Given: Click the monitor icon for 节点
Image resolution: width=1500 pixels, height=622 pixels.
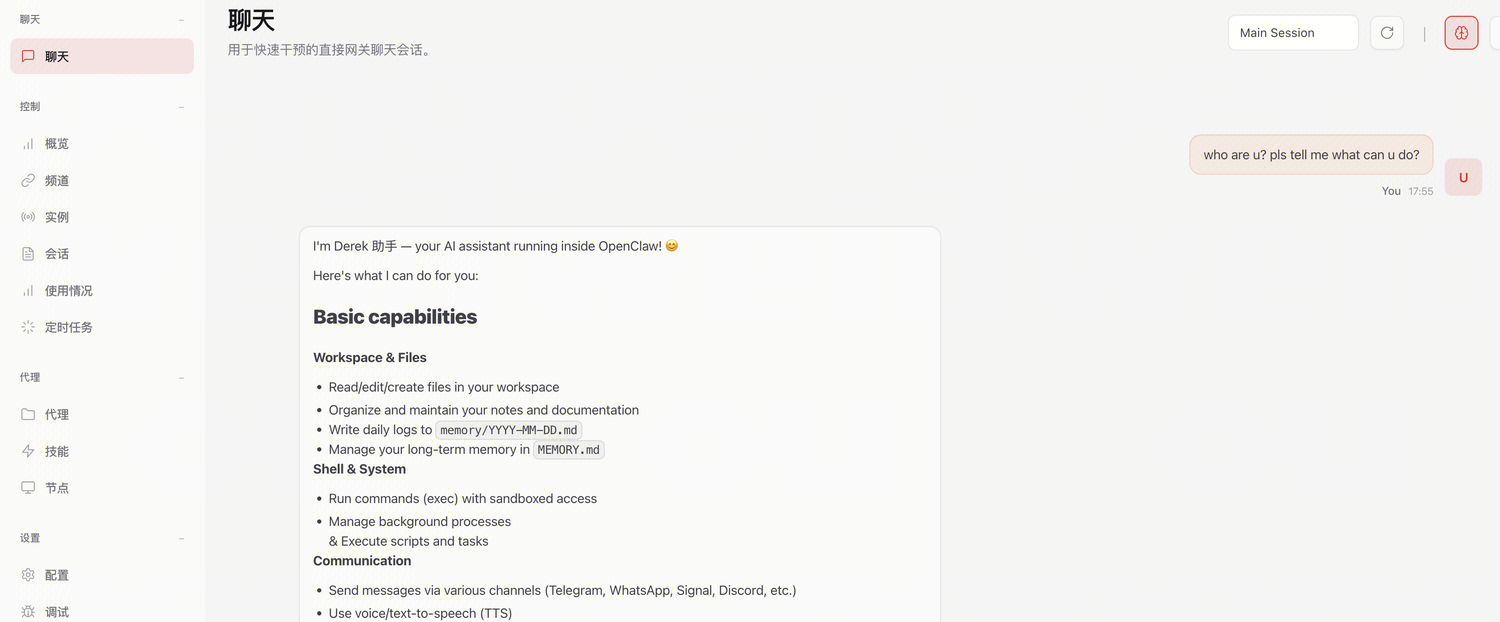Looking at the screenshot, I should [x=28, y=488].
